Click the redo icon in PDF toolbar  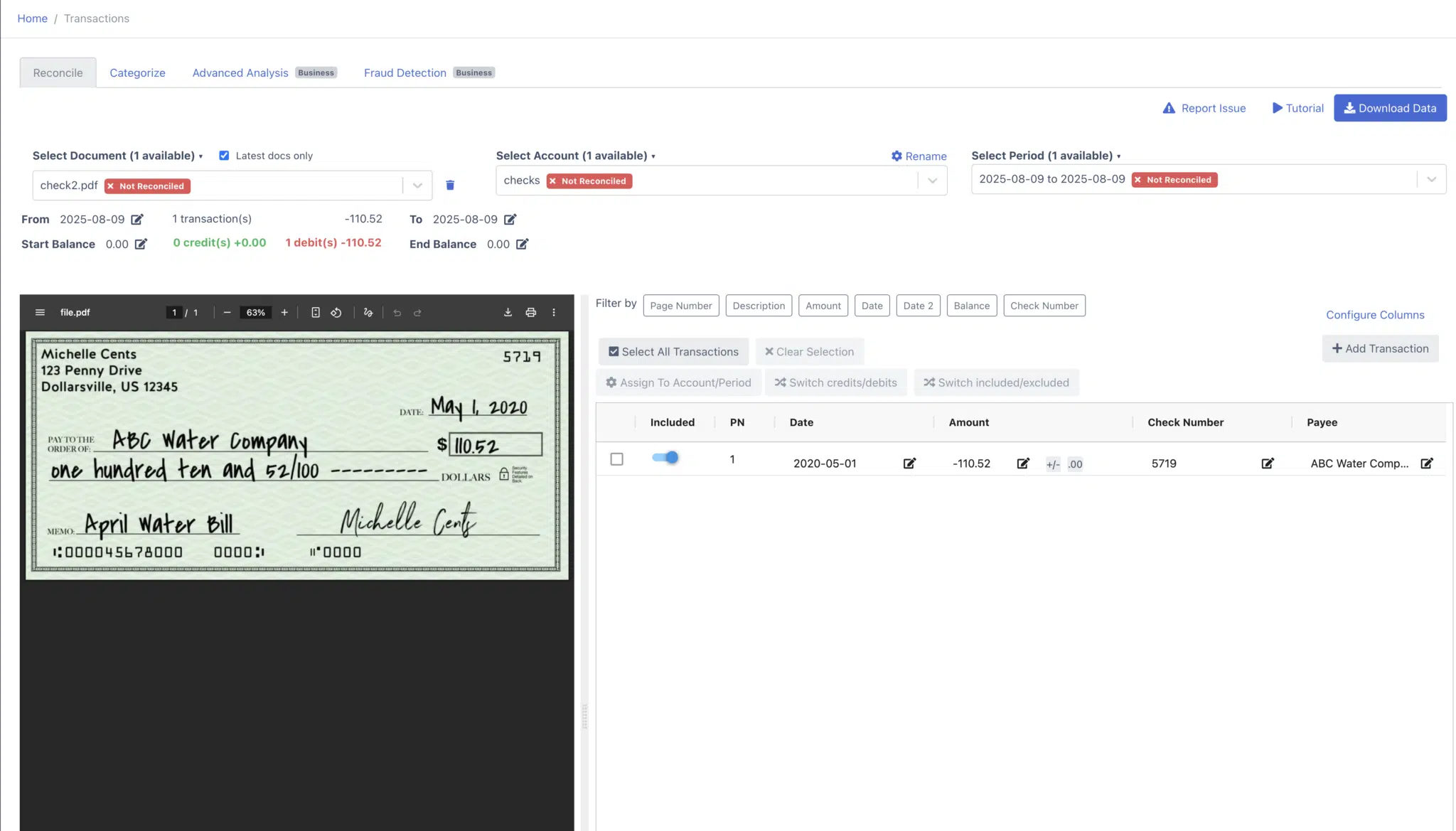[x=417, y=313]
